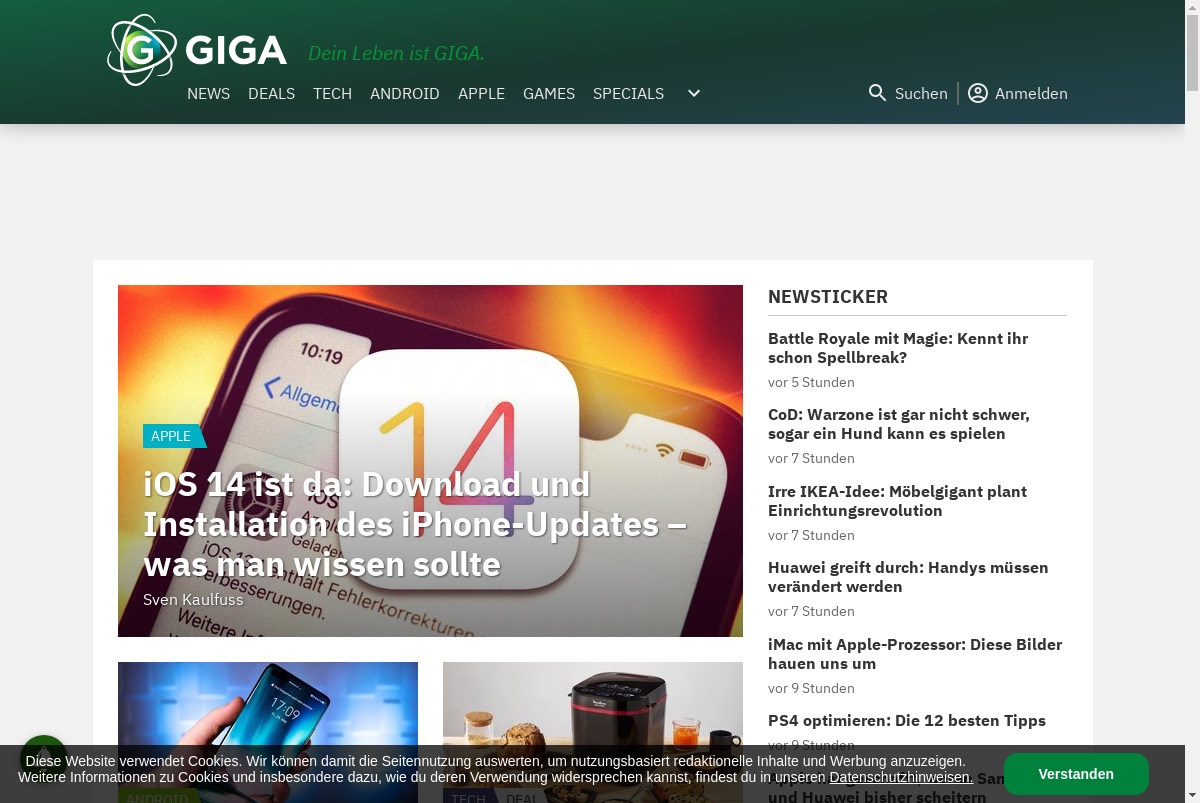1200x803 pixels.
Task: Open the TECH menu item
Action: click(x=332, y=93)
